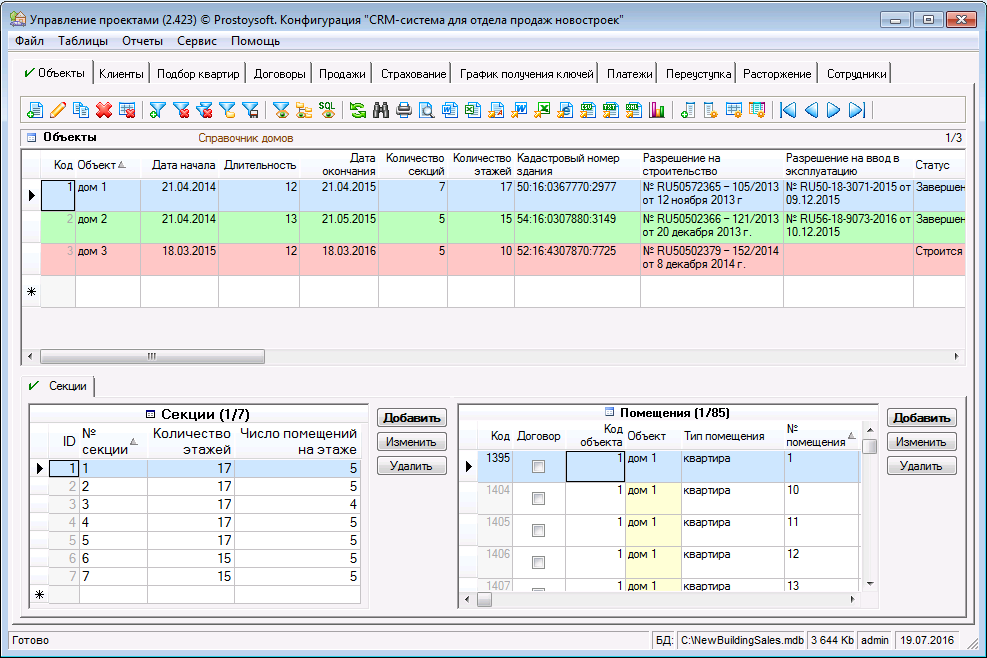This screenshot has width=987, height=658.
Task: Click the binoculars search icon
Action: (381, 110)
